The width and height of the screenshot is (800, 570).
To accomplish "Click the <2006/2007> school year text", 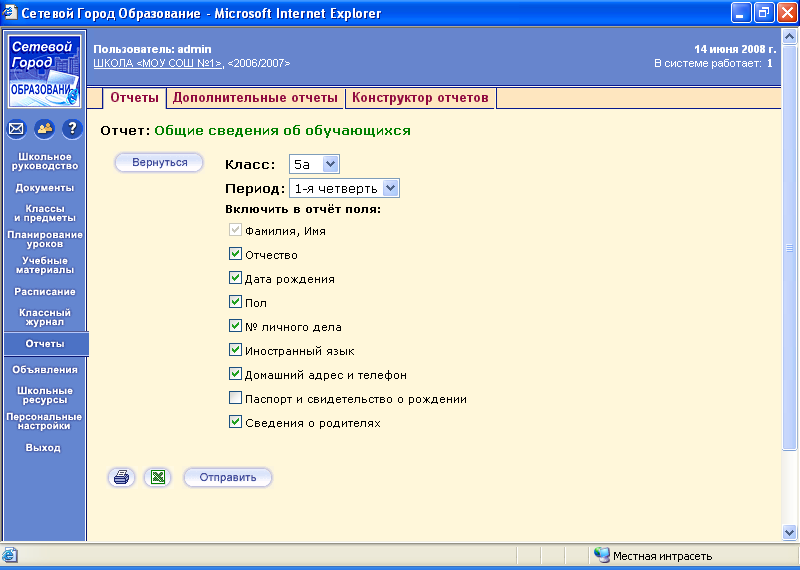I will pyautogui.click(x=259, y=64).
